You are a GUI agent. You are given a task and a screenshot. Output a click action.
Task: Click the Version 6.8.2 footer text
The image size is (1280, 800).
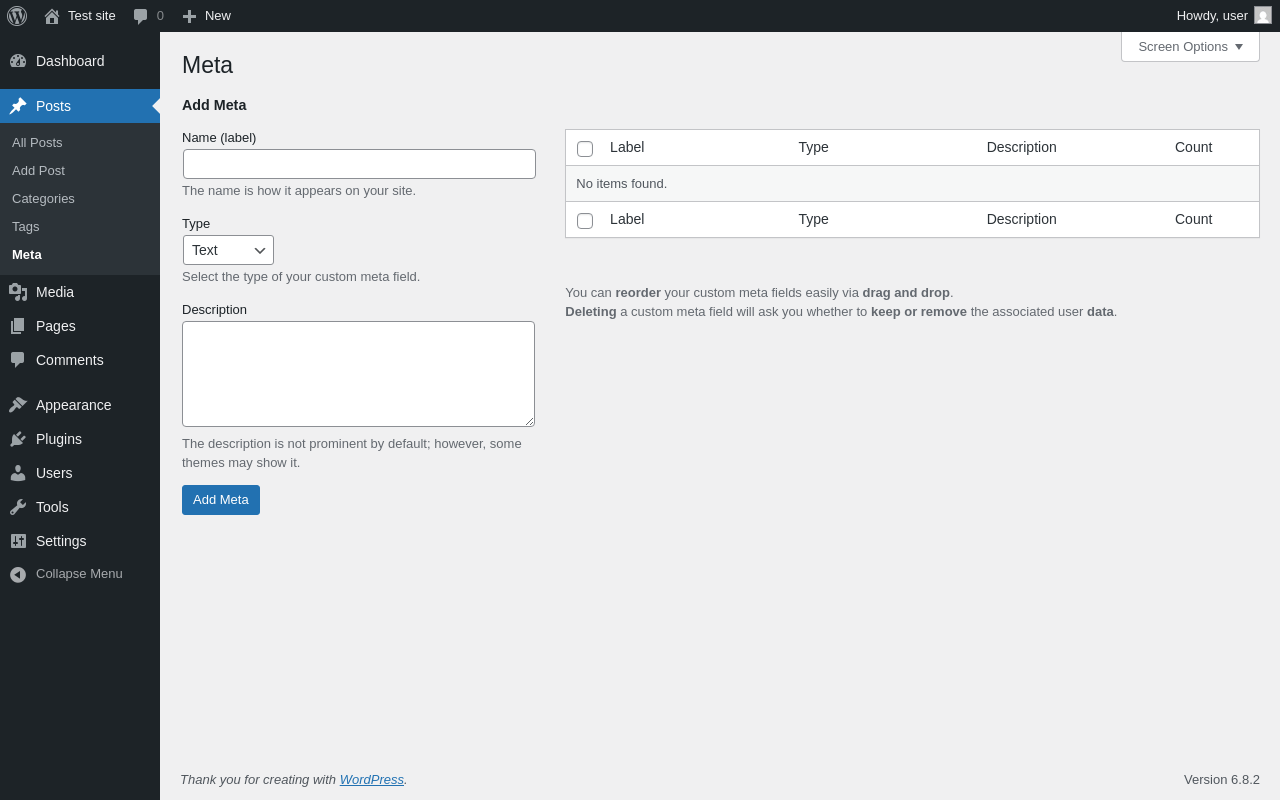click(1222, 779)
